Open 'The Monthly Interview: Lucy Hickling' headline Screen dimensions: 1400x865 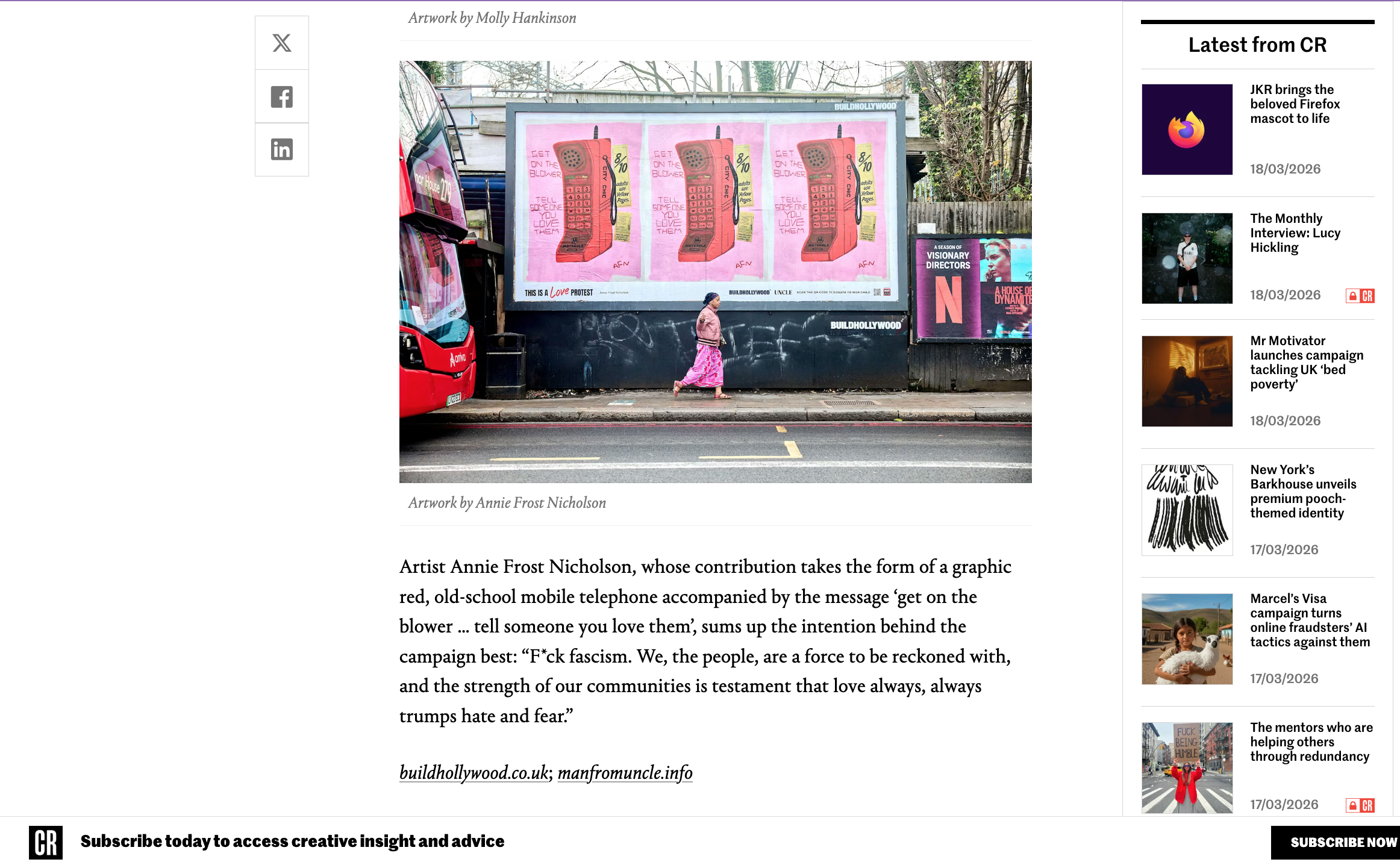tap(1295, 233)
